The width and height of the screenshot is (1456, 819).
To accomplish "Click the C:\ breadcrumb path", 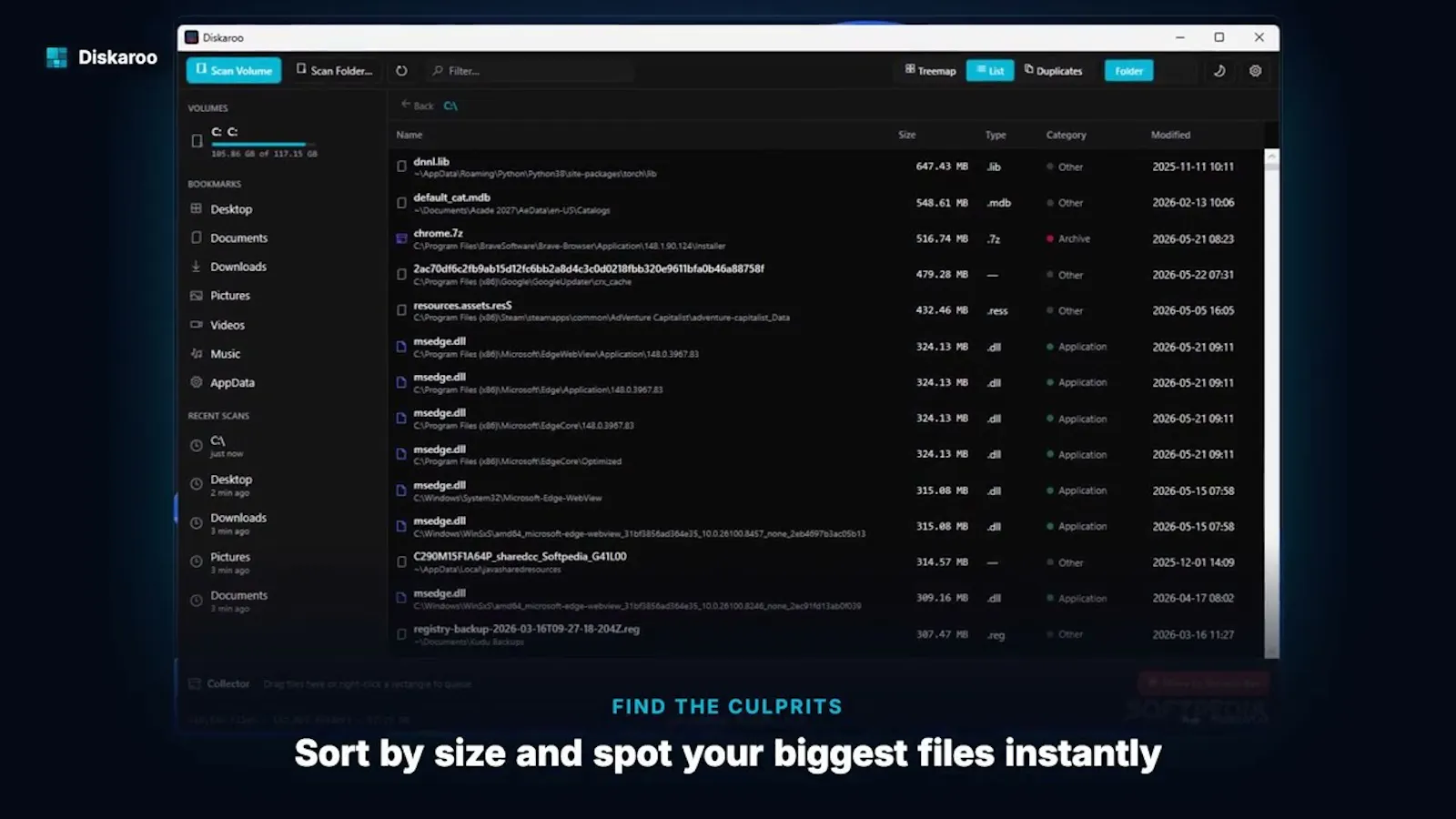I will tap(450, 106).
